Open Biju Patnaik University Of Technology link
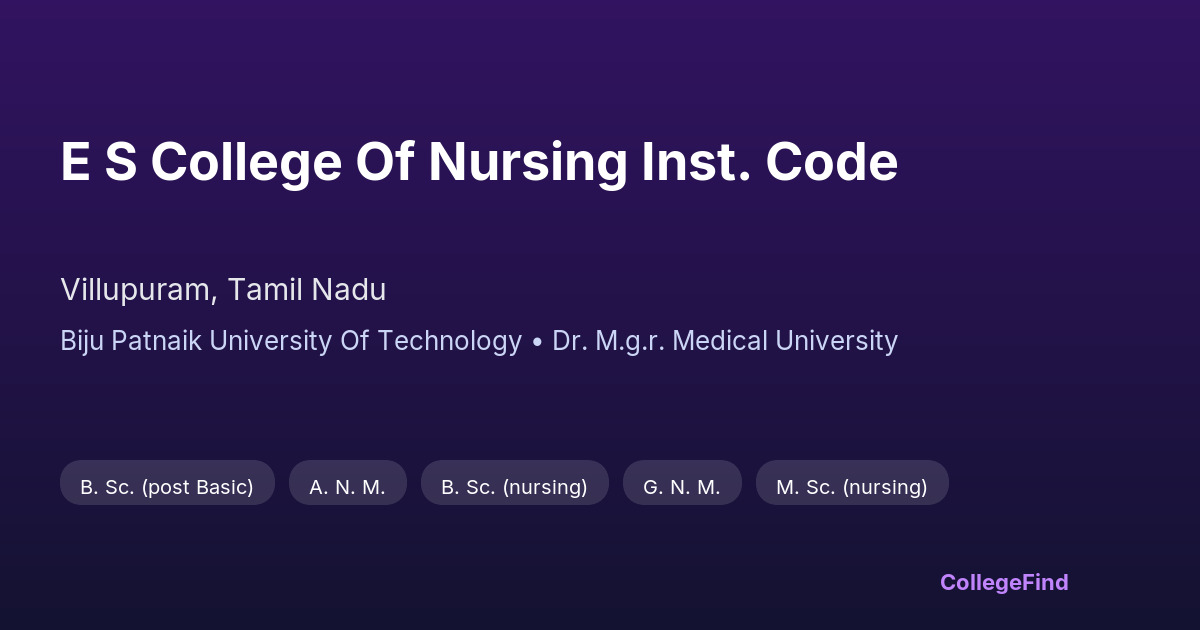Image resolution: width=1200 pixels, height=630 pixels. [291, 341]
